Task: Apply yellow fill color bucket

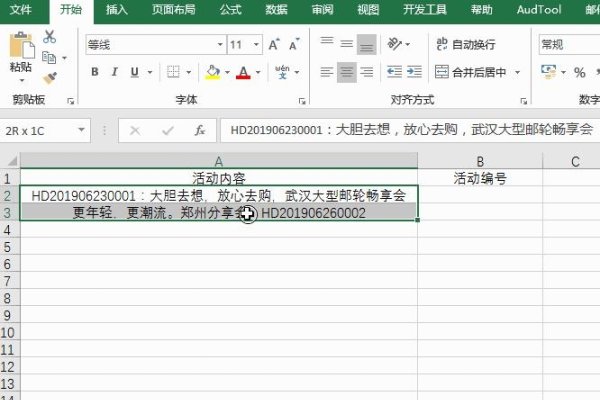Action: tap(213, 72)
